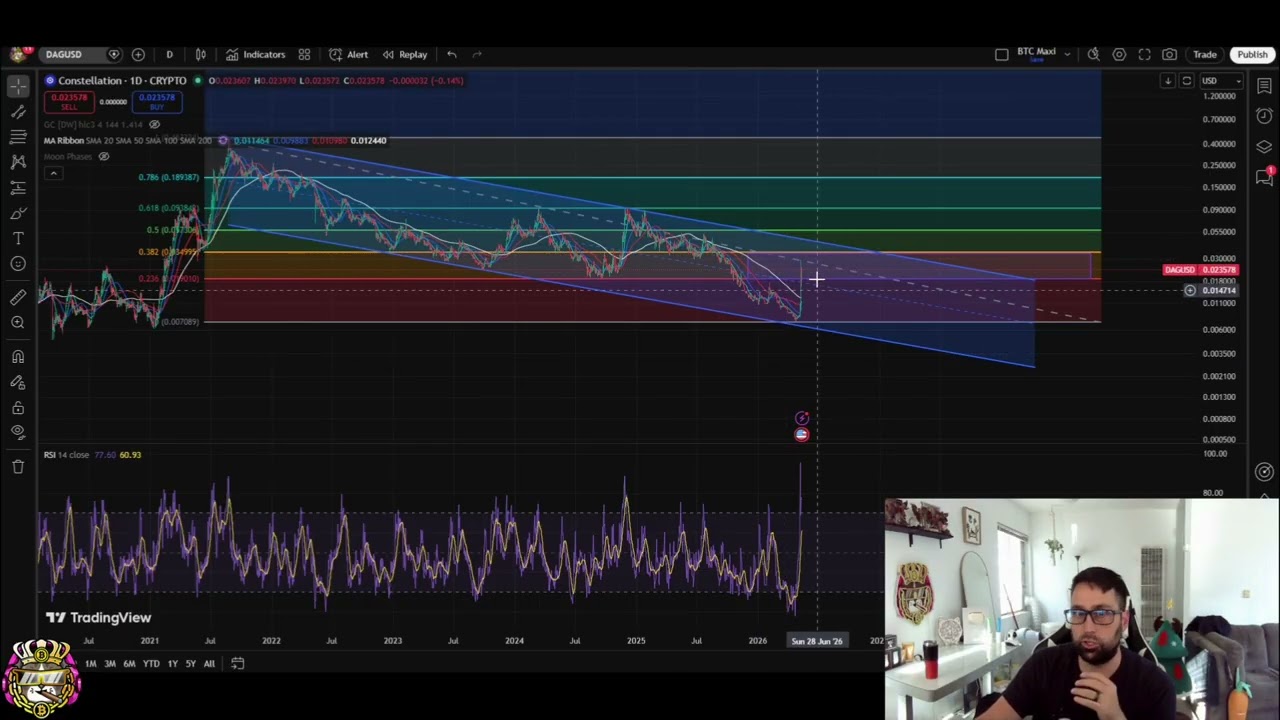This screenshot has height=720, width=1280.
Task: Select the brush drawing tool
Action: (18, 213)
